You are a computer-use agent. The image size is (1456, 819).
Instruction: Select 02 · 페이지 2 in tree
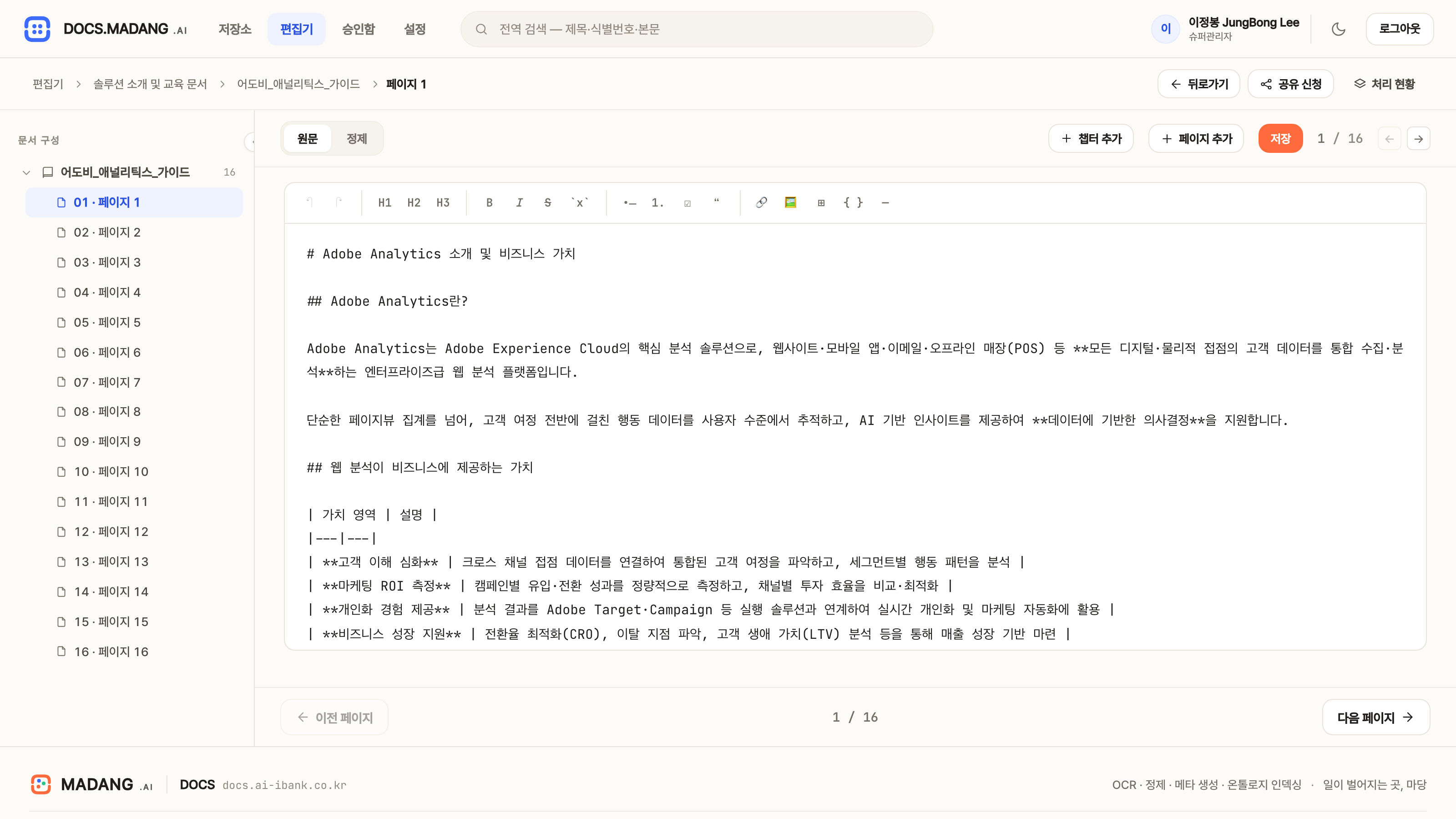(x=134, y=233)
